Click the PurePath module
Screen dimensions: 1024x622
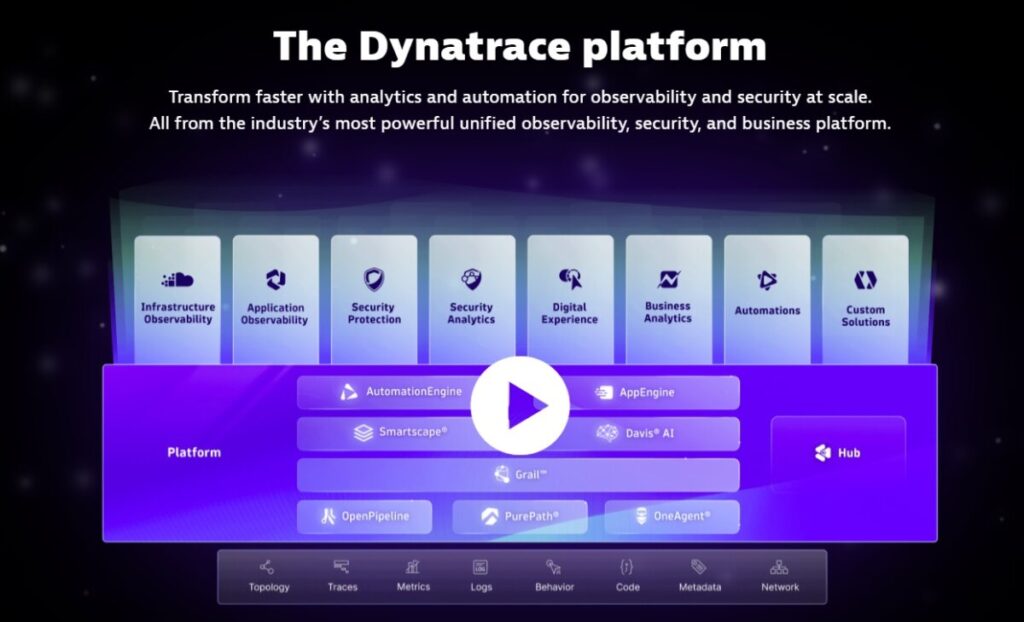pos(519,516)
